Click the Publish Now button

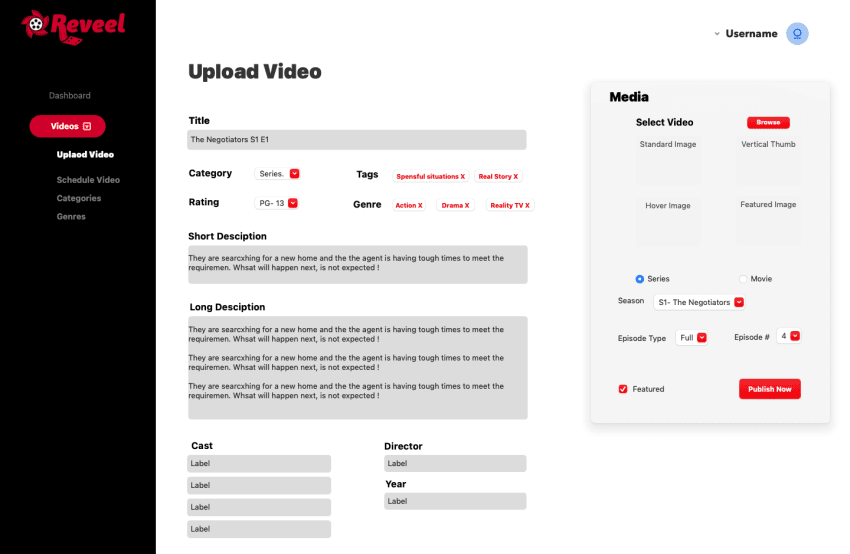770,389
